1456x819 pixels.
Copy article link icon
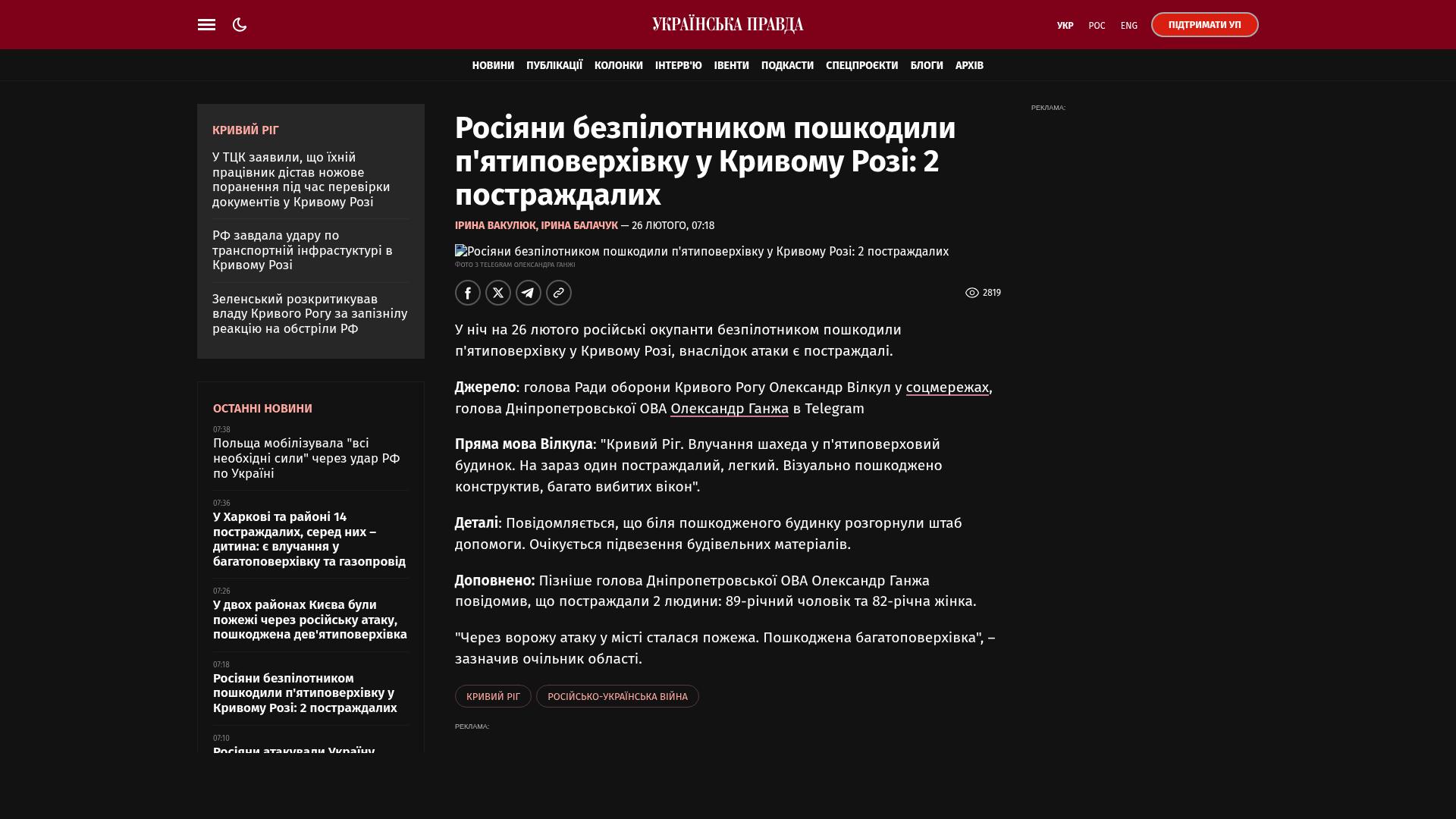559,293
